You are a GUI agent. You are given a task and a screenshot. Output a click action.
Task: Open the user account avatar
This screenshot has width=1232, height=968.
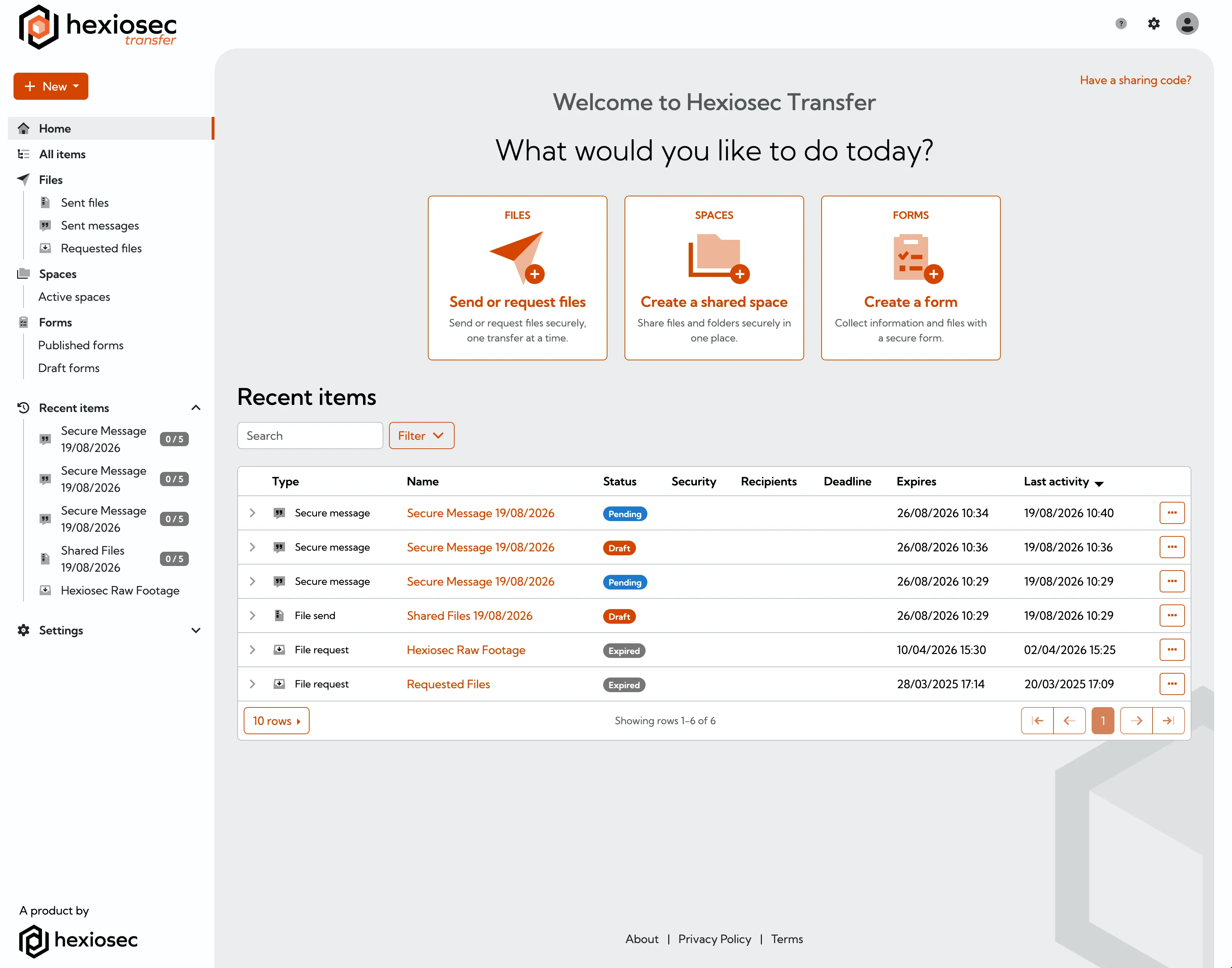1187,24
